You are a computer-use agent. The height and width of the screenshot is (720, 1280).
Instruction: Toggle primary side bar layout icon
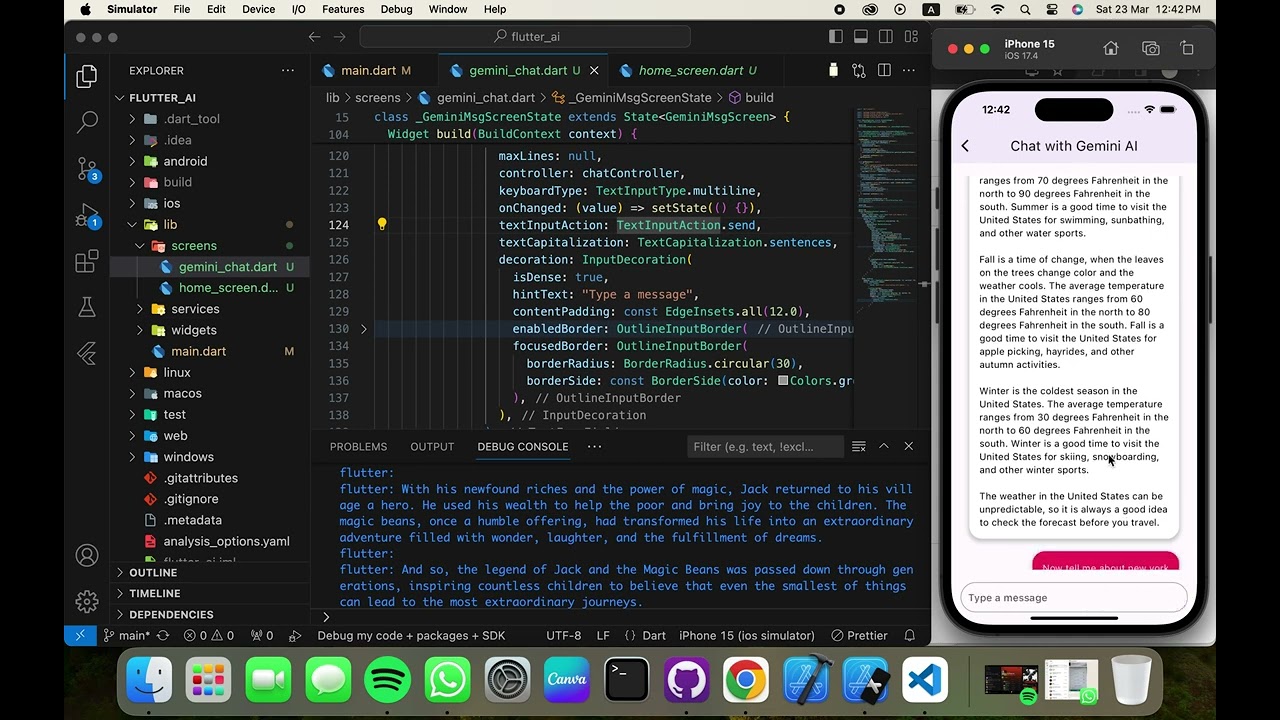[836, 37]
